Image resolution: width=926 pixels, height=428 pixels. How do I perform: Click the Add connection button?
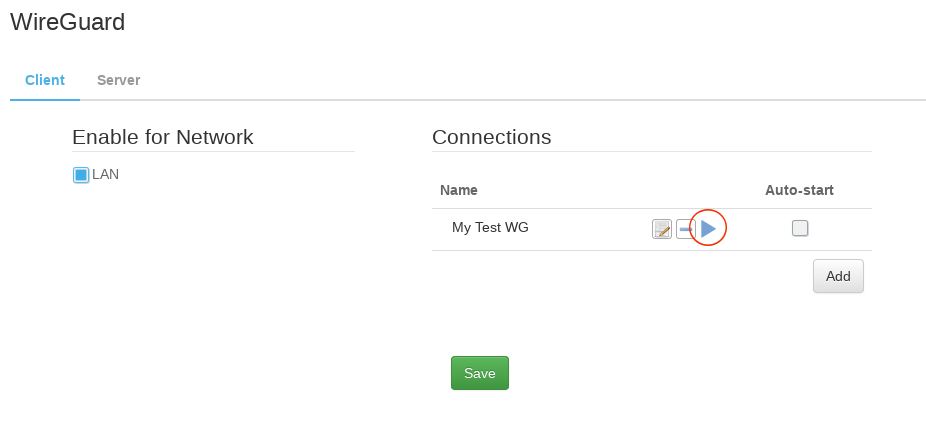838,276
